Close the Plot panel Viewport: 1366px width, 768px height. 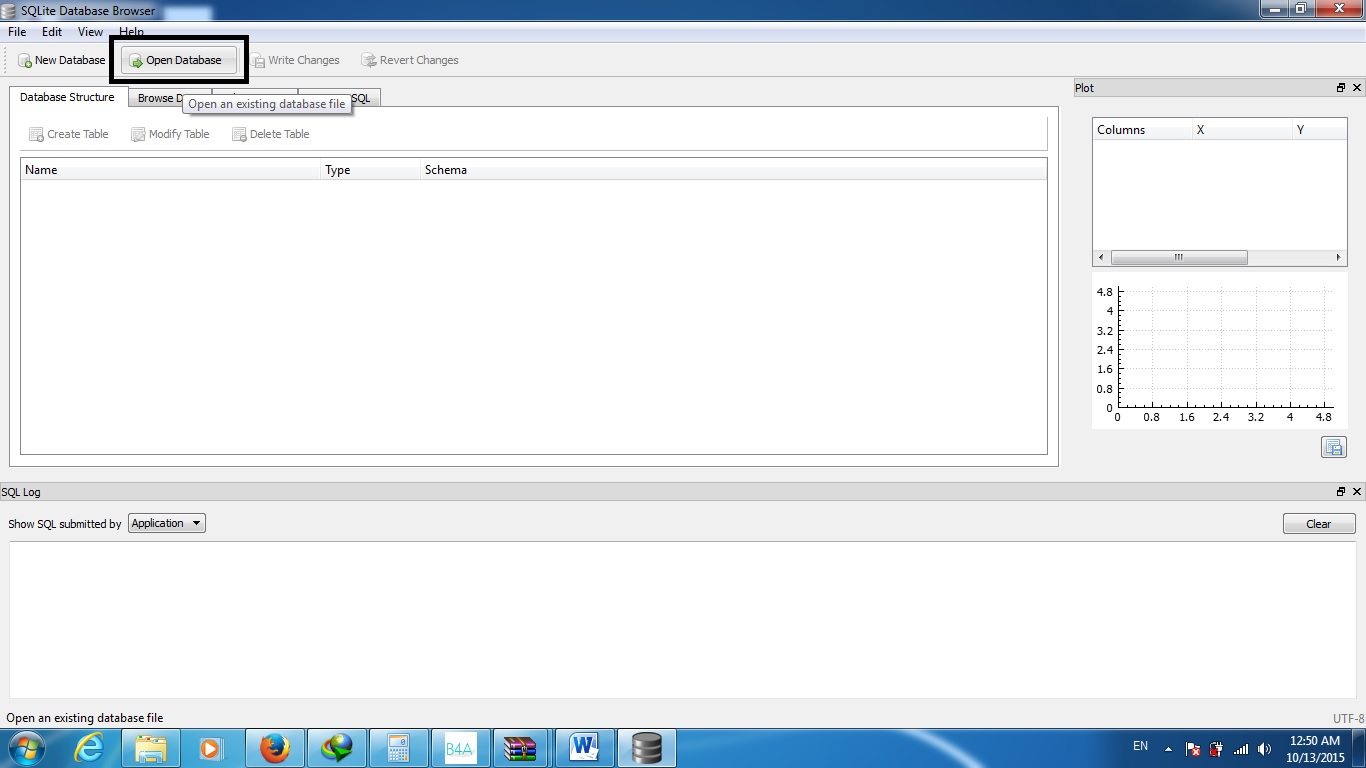tap(1357, 88)
